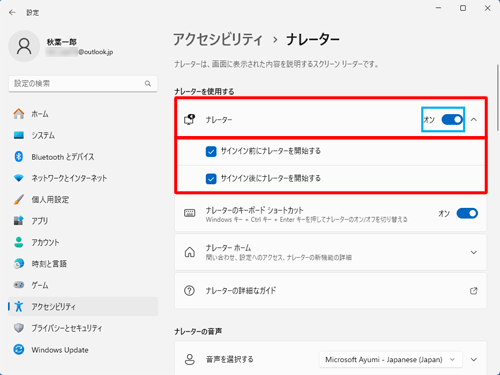Click the vertical scrollbar on the right
500x375 pixels.
tap(497, 97)
